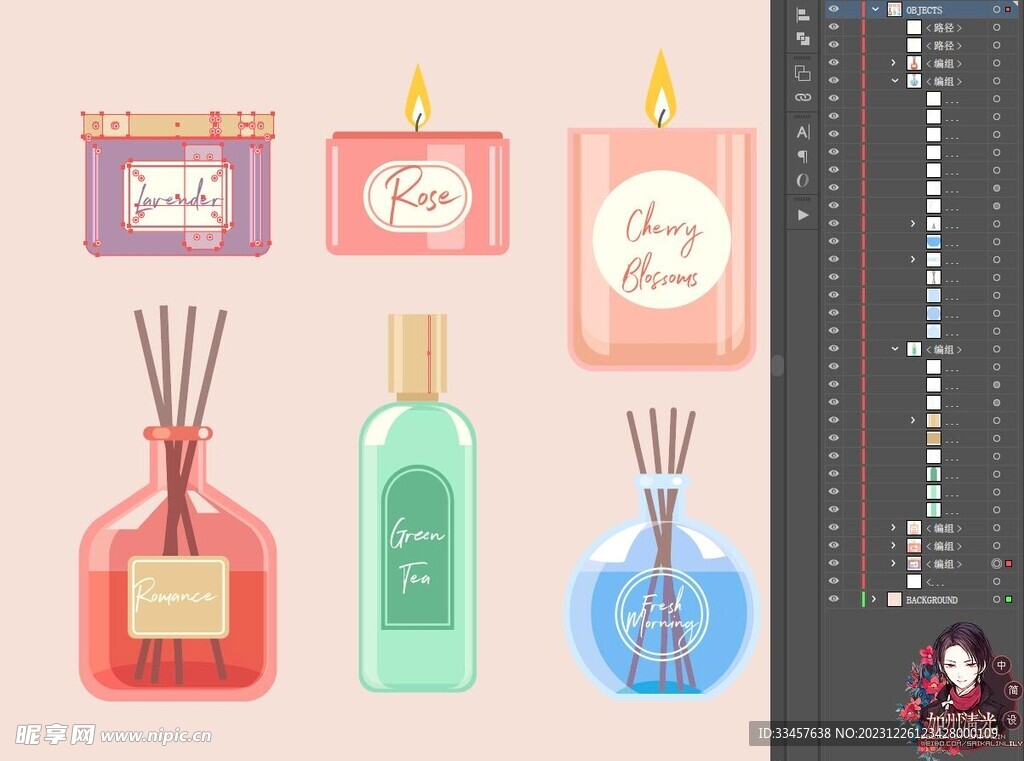The height and width of the screenshot is (761, 1024).
Task: Select the Romance diffuser label
Action: [x=178, y=596]
